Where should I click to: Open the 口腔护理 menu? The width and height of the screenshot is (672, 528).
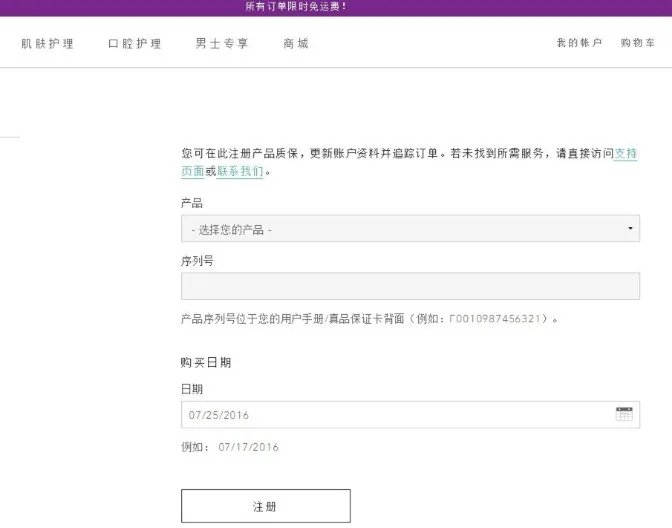click(135, 43)
